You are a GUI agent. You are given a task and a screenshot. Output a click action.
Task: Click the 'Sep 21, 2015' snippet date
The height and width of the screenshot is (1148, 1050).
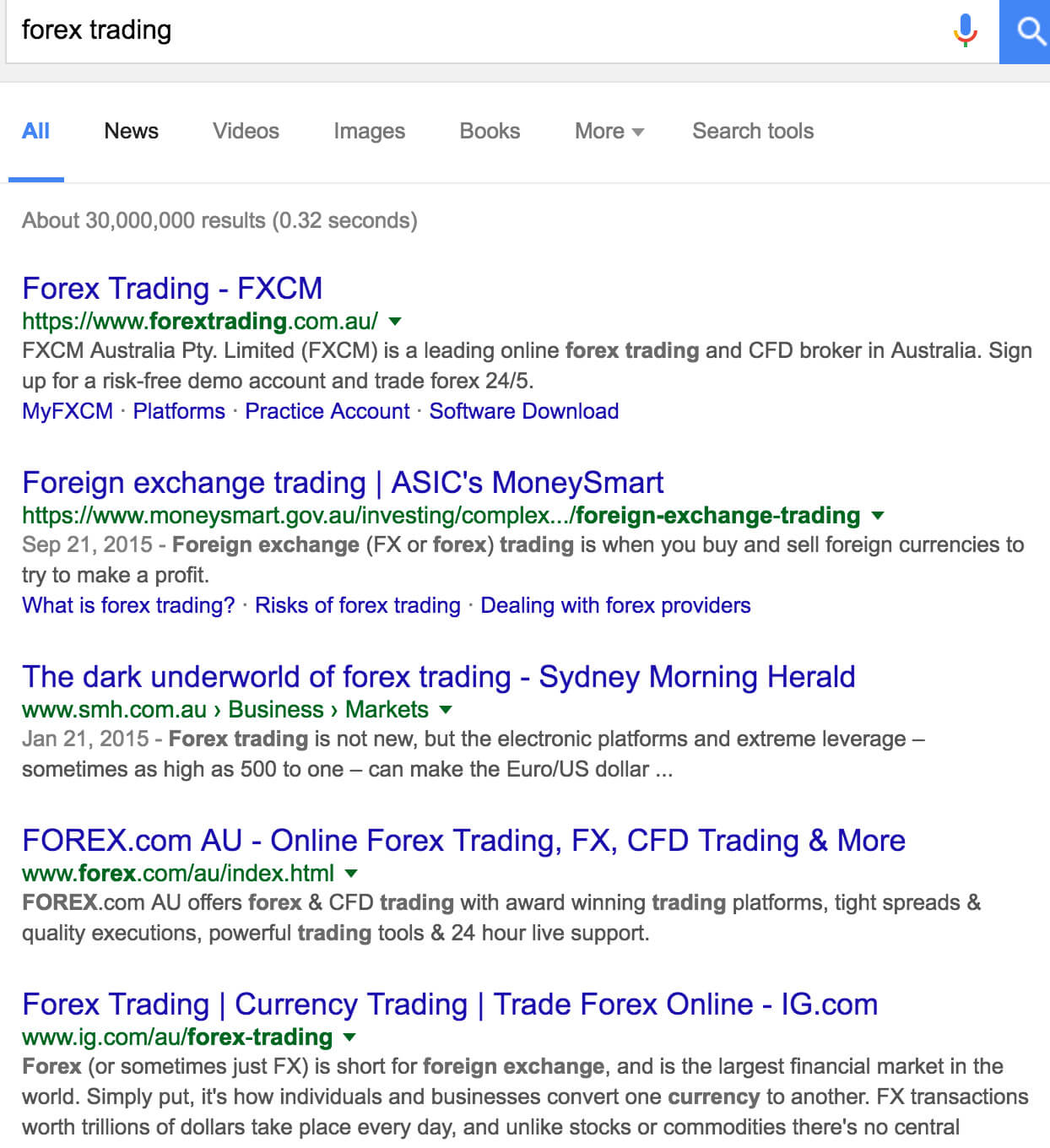tap(88, 544)
